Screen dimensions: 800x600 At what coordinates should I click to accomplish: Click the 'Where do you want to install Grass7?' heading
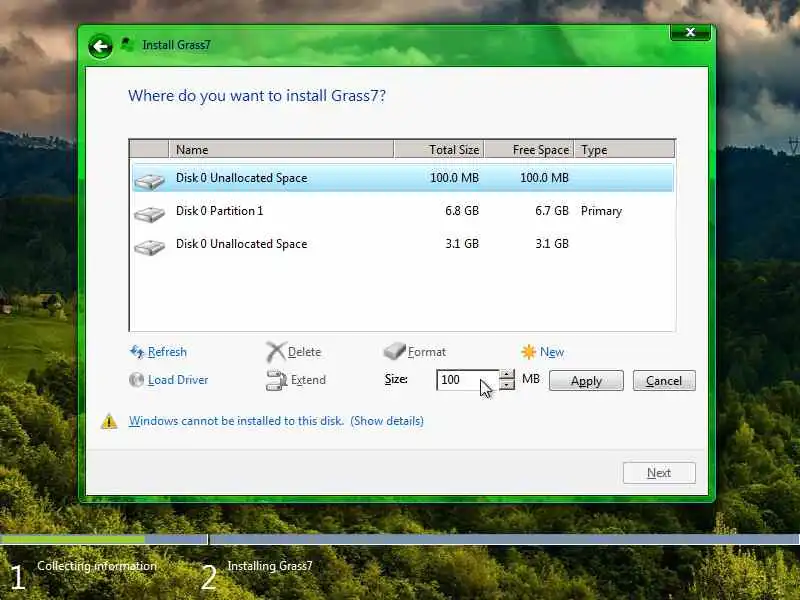point(257,96)
